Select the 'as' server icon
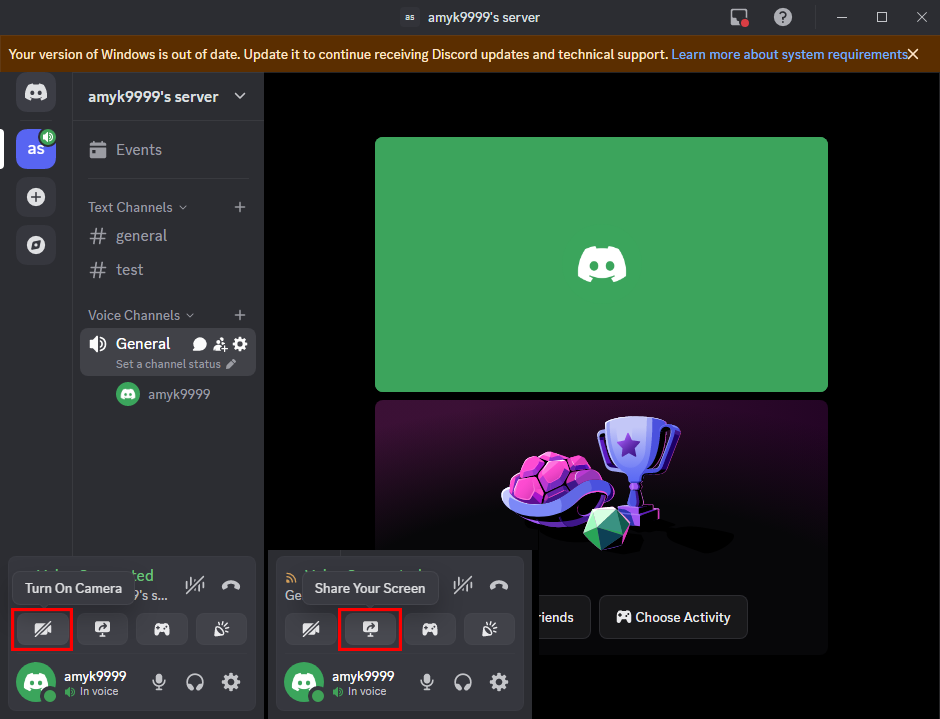940x719 pixels. (36, 149)
